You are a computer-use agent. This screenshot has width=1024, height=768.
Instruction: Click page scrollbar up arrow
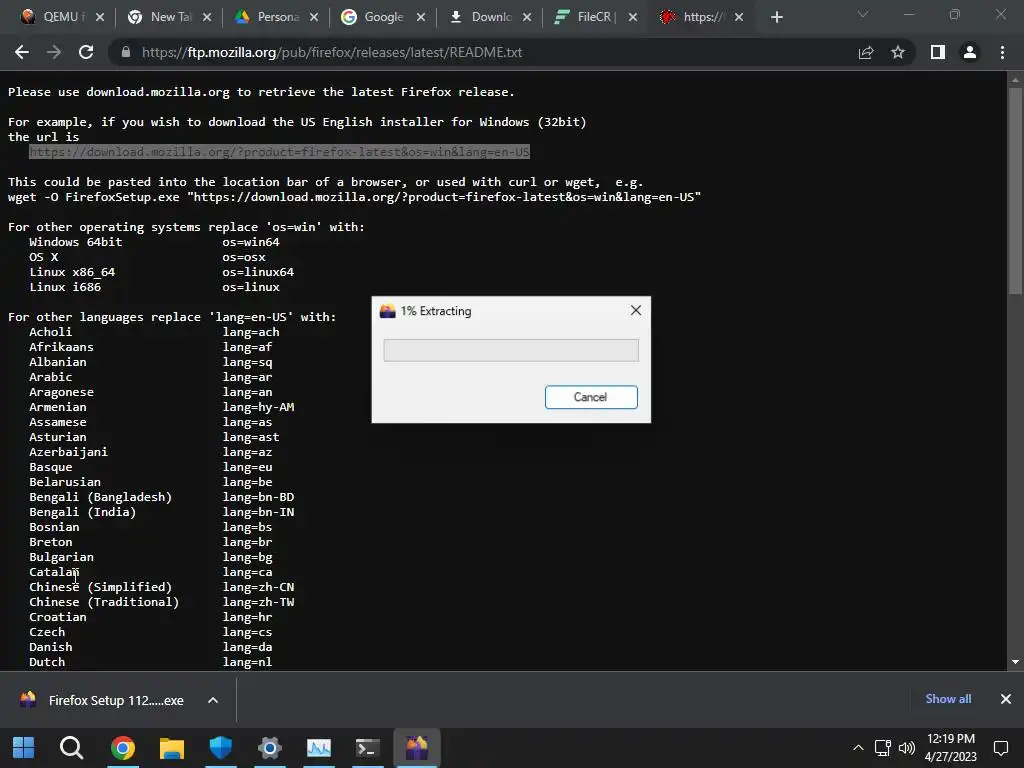point(1015,80)
